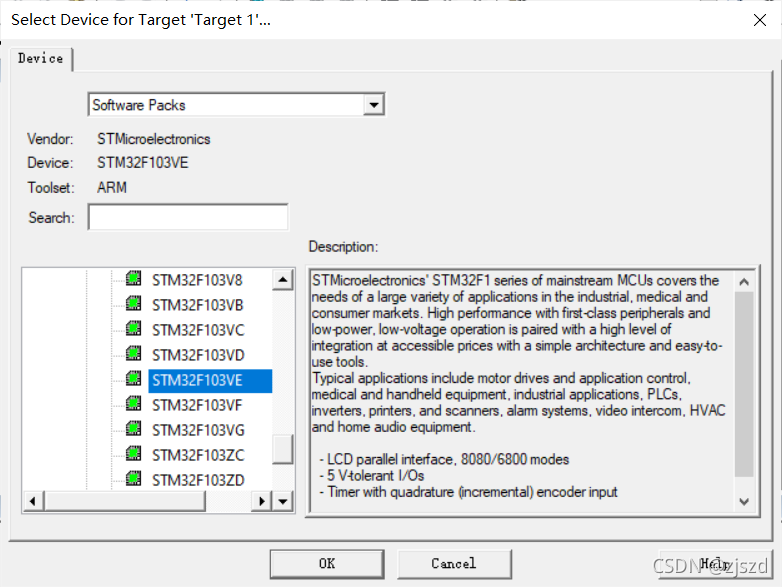Image resolution: width=782 pixels, height=587 pixels.
Task: Click device list scroll right arrow
Action: pyautogui.click(x=261, y=501)
